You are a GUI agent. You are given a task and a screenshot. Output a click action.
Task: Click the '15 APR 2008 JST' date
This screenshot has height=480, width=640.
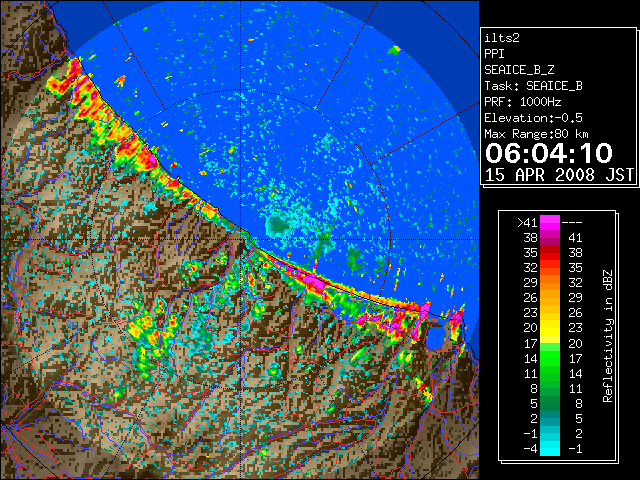[559, 175]
